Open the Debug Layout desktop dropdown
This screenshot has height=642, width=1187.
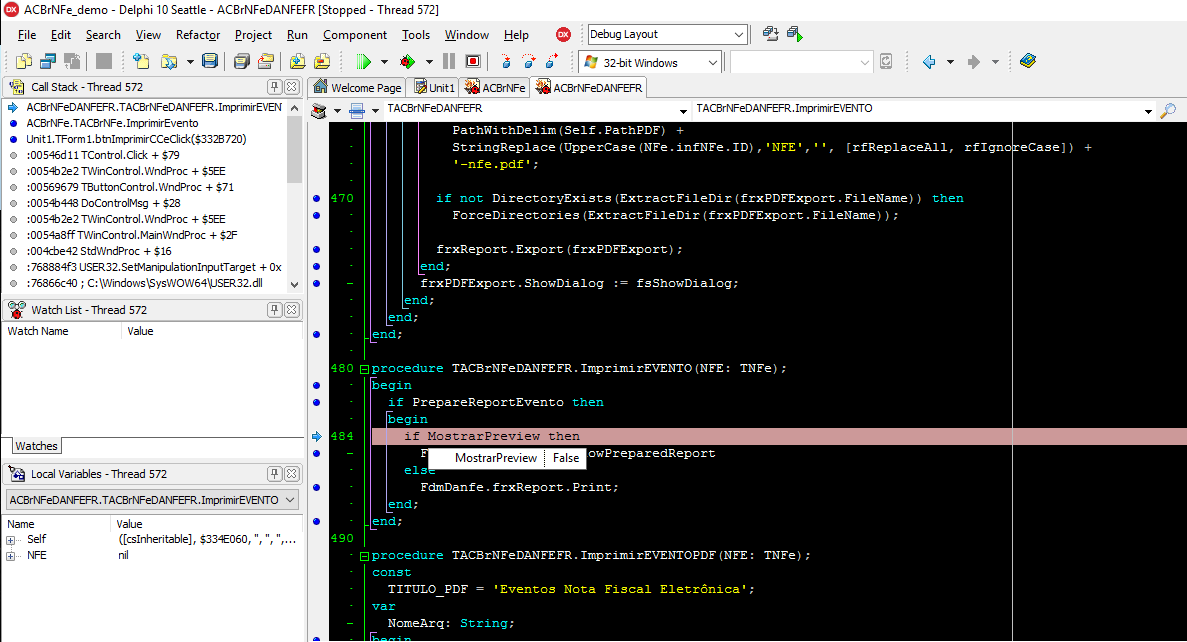pyautogui.click(x=739, y=34)
